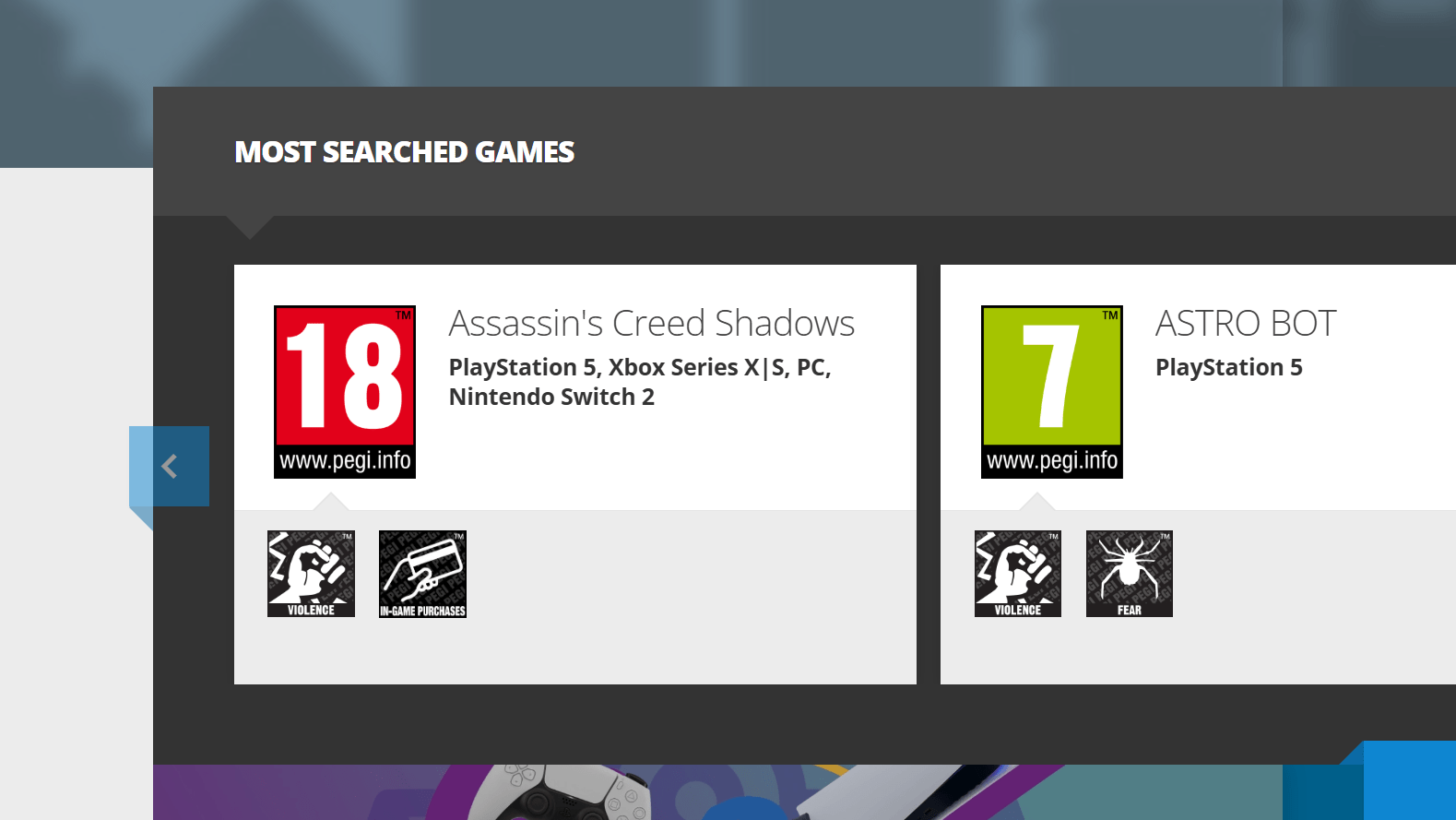Click Assassin's Creed Shadows platform list text
Screen dimensions: 1456x820
coord(640,382)
